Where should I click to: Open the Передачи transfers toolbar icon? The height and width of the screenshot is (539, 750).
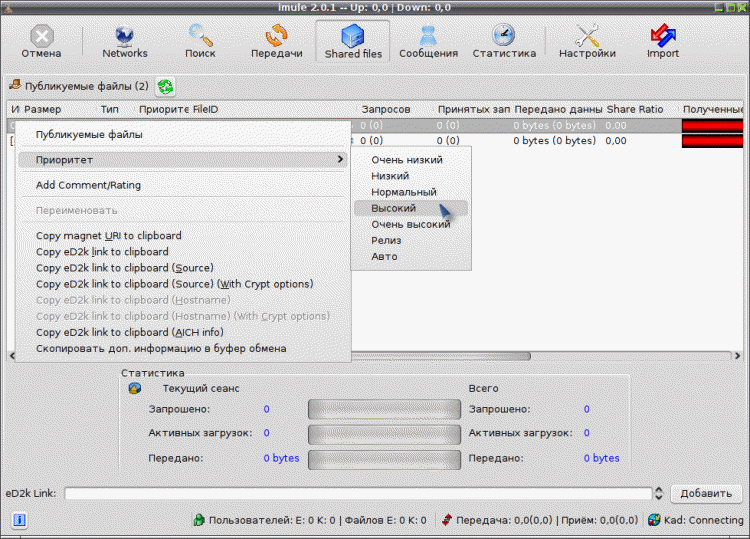276,36
